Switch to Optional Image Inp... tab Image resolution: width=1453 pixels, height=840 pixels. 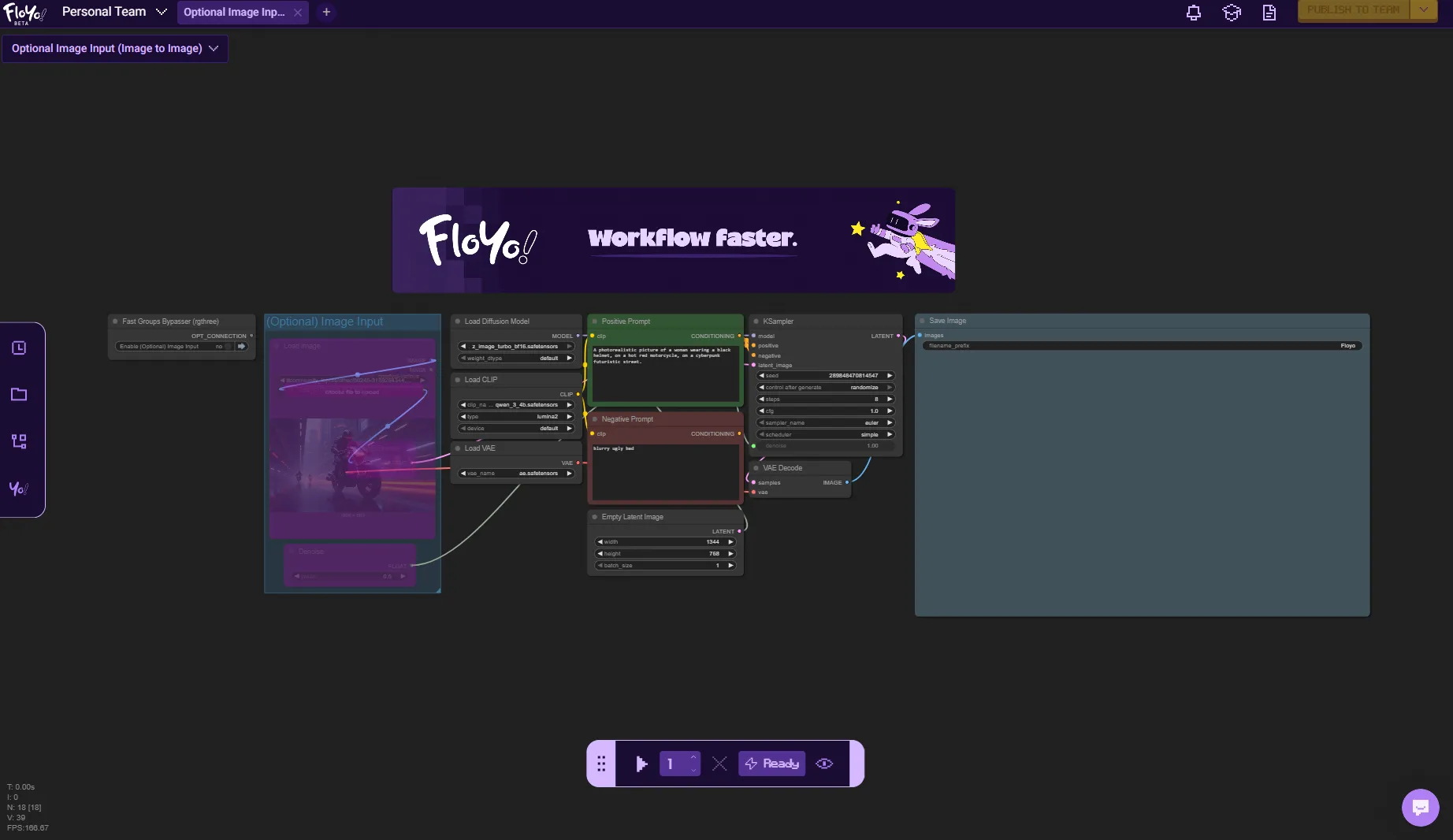234,13
